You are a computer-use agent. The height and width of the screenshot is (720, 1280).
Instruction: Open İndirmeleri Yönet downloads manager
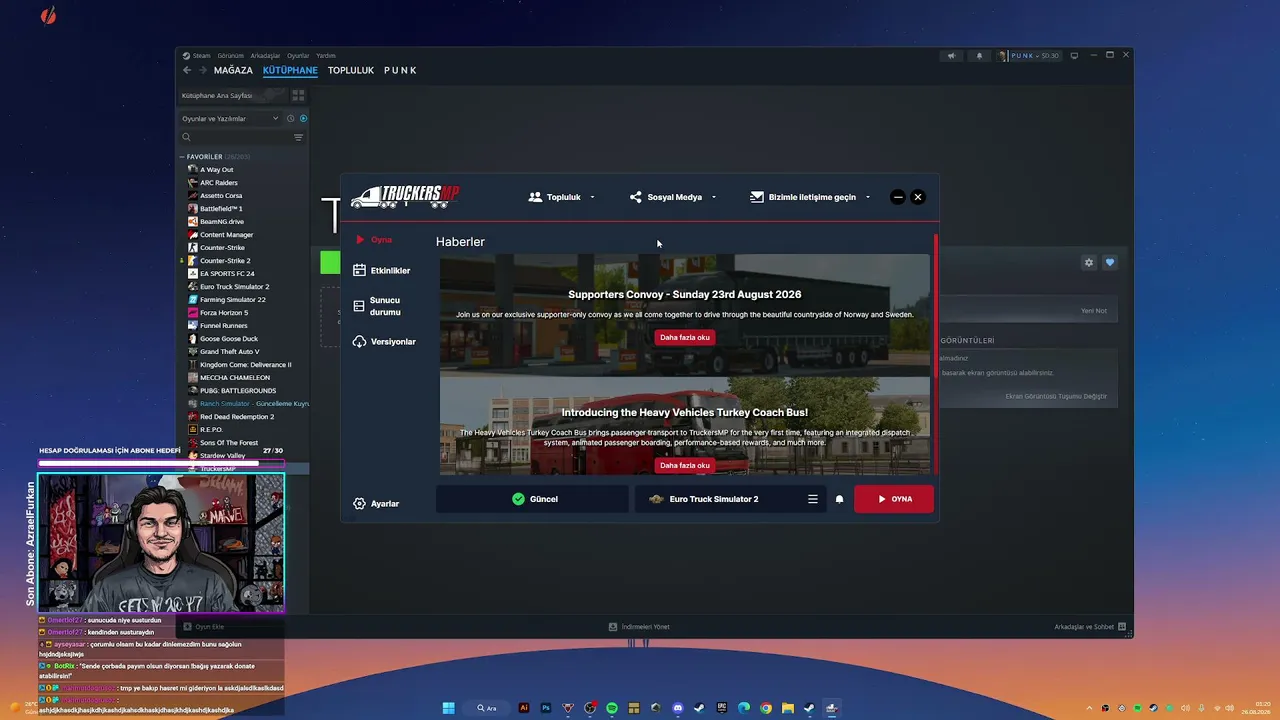(x=640, y=627)
